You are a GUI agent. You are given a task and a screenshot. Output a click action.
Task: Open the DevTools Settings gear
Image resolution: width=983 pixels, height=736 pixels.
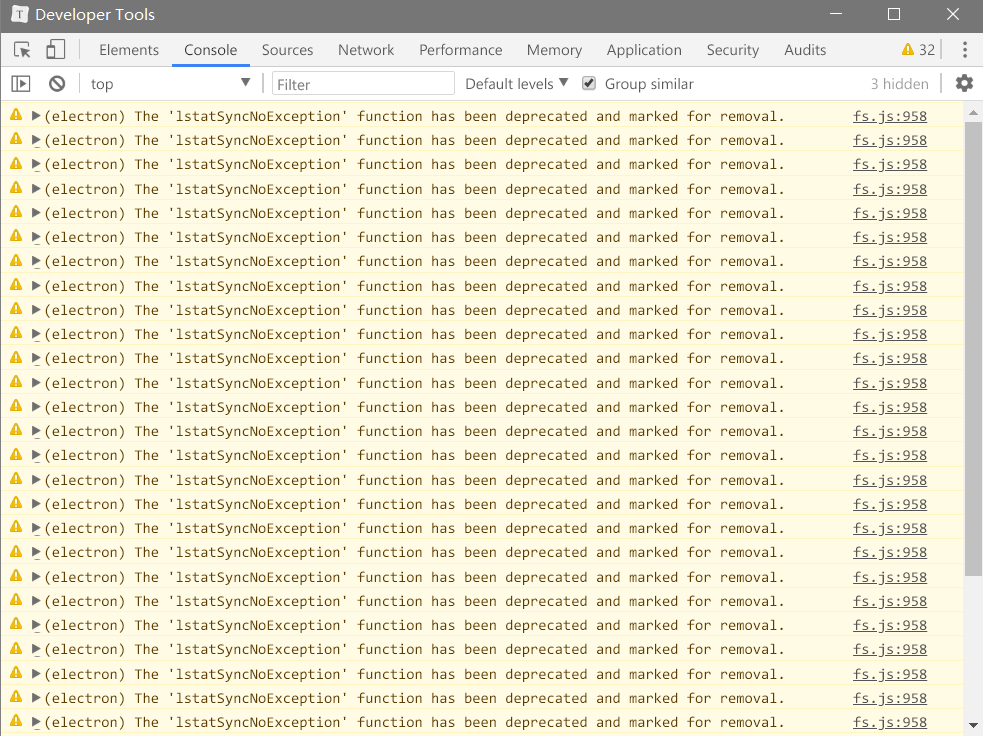[963, 84]
